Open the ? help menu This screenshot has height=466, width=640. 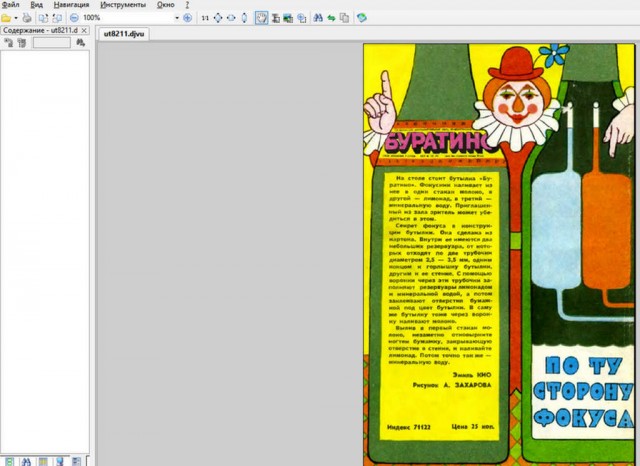pyautogui.click(x=187, y=5)
